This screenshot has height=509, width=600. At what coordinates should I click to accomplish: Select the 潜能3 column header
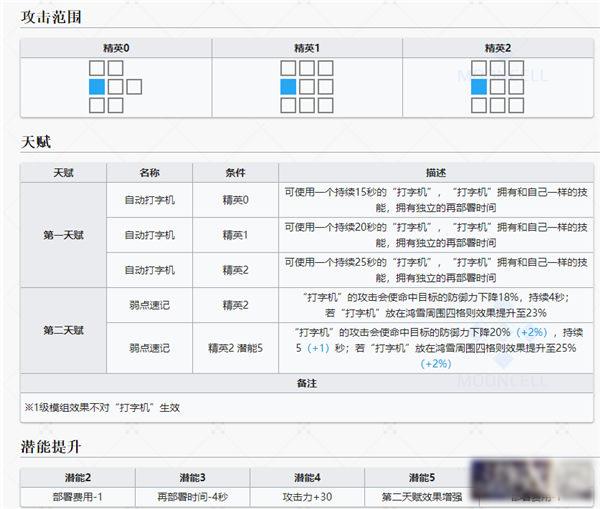click(192, 478)
